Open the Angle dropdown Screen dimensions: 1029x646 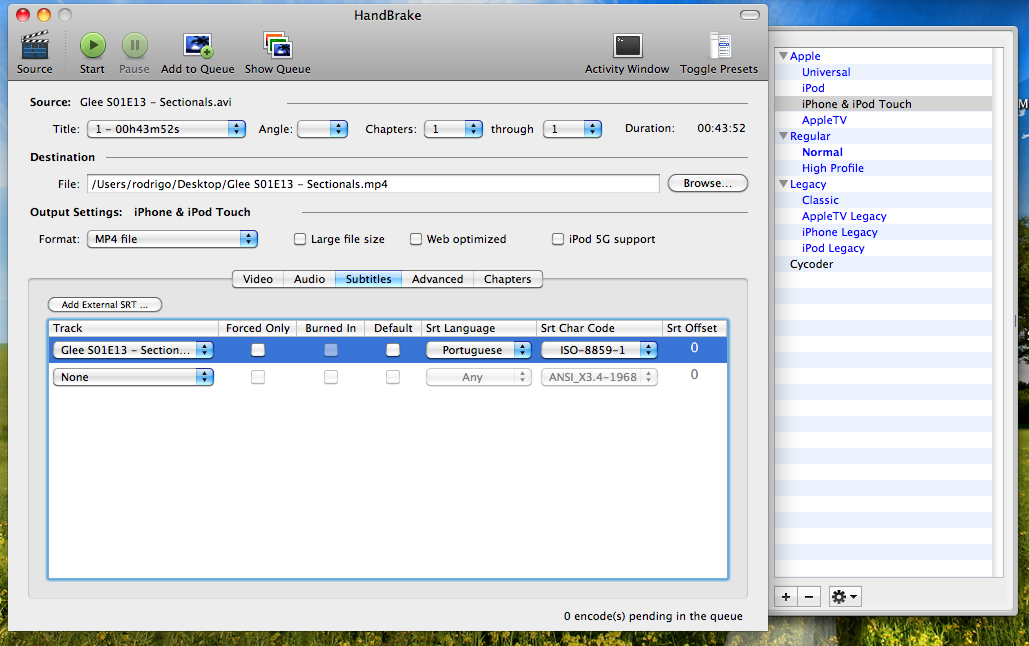(x=322, y=129)
